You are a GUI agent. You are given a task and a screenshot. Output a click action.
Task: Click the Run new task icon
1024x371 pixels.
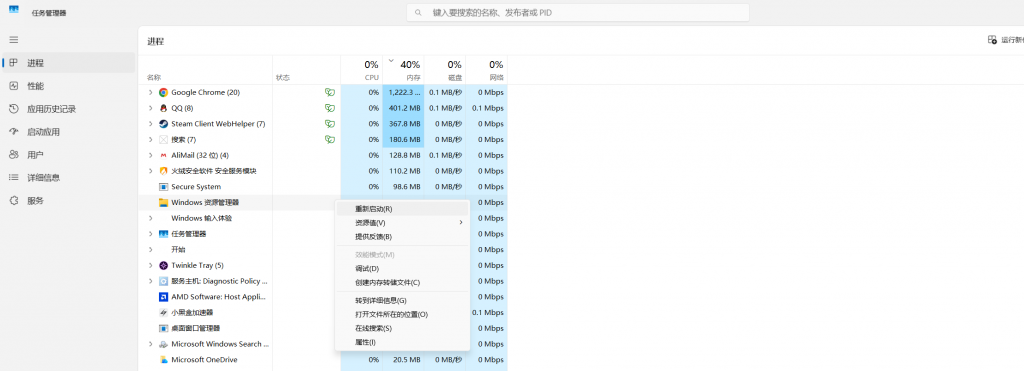(992, 40)
